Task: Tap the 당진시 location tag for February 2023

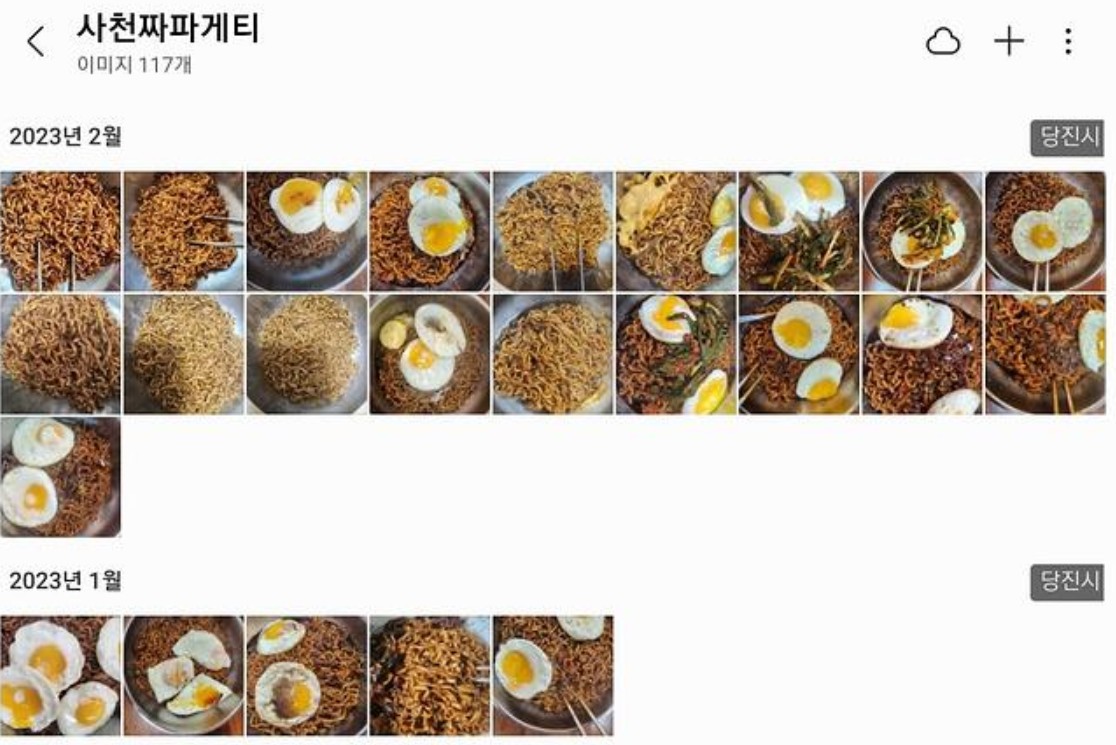Action: [1067, 137]
